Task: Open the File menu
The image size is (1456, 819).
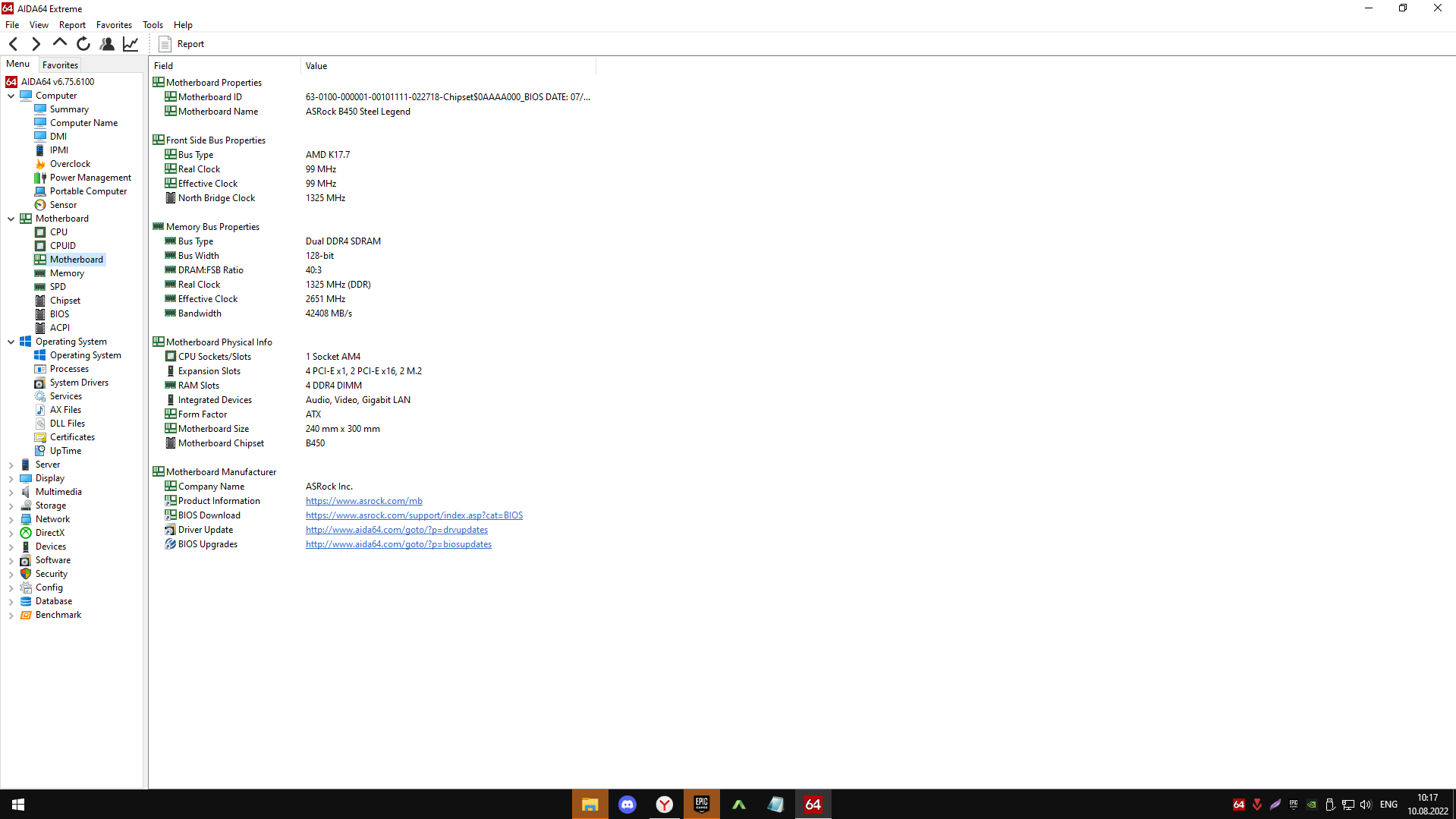Action: tap(12, 25)
